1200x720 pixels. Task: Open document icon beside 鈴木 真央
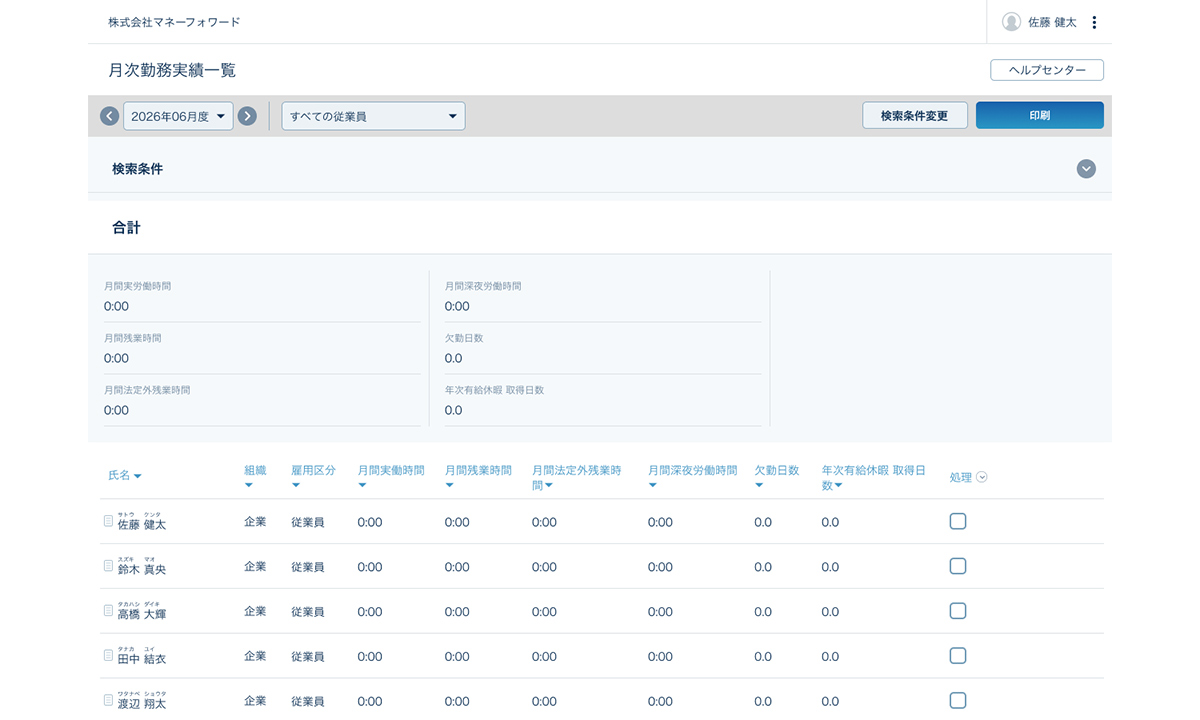click(x=109, y=566)
